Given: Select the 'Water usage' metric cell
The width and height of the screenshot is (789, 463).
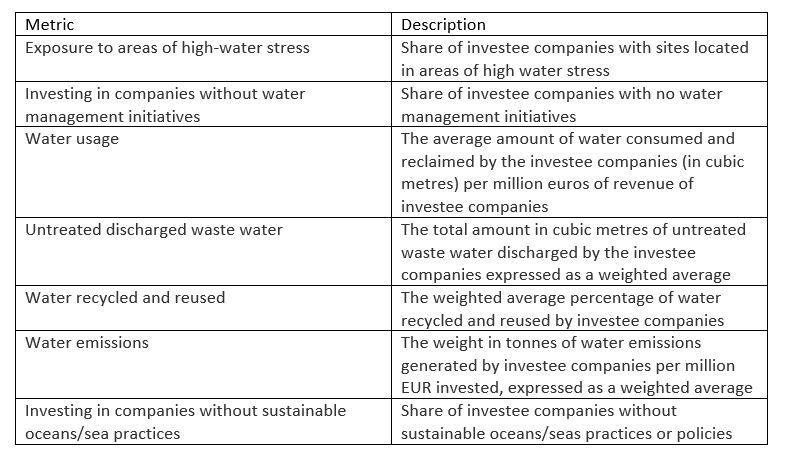Looking at the screenshot, I should [203, 172].
